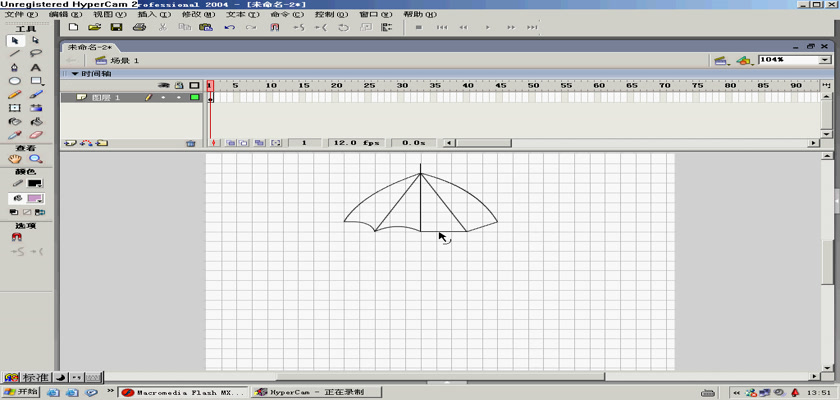Toggle Edit Multiple Frames button
This screenshot has height=400, width=840.
(259, 143)
